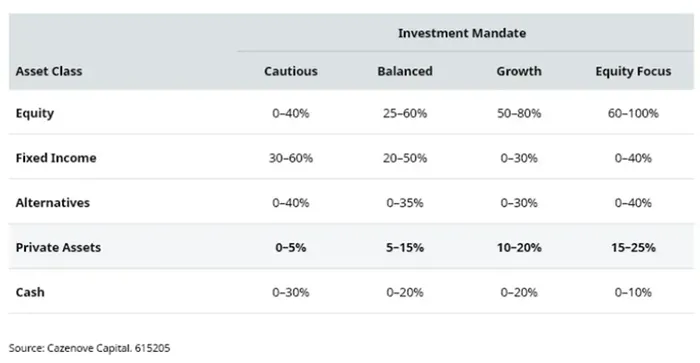Viewport: 700px width, 363px height.
Task: Select the 0–35% Alternatives cell
Action: point(405,203)
